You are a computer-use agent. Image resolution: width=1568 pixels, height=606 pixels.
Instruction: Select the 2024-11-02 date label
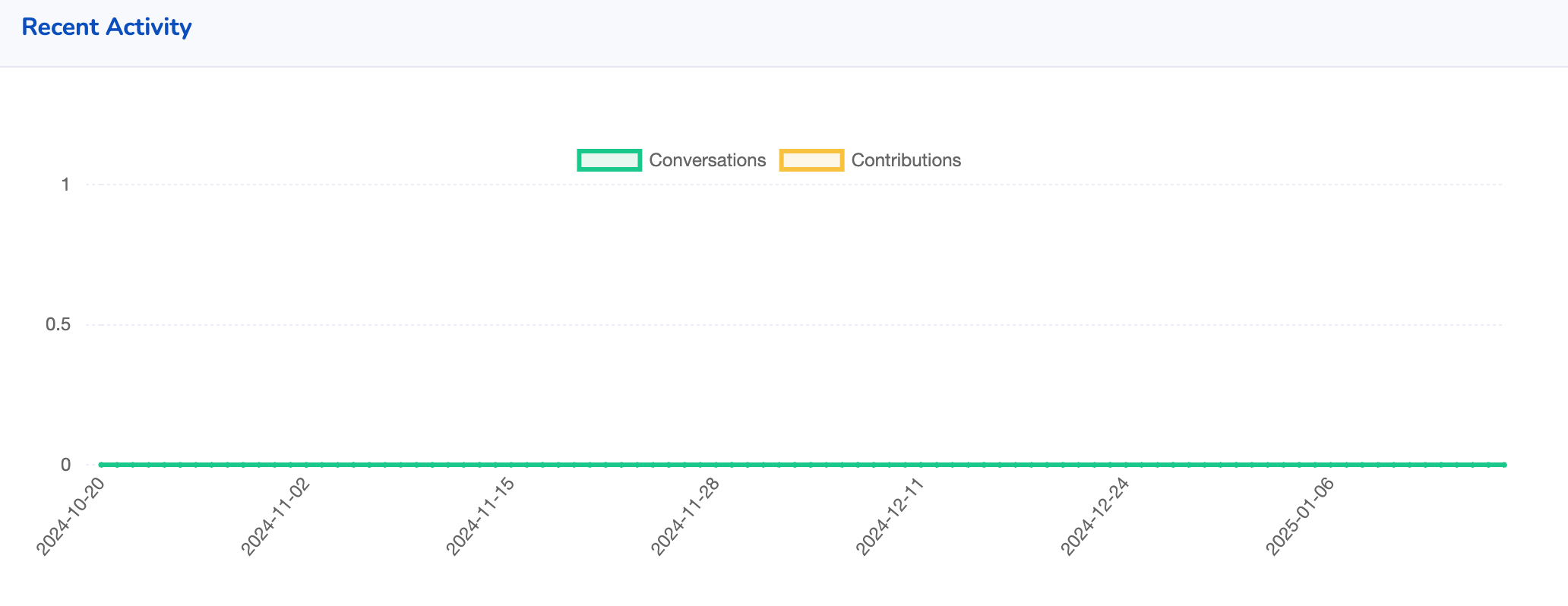pyautogui.click(x=275, y=517)
